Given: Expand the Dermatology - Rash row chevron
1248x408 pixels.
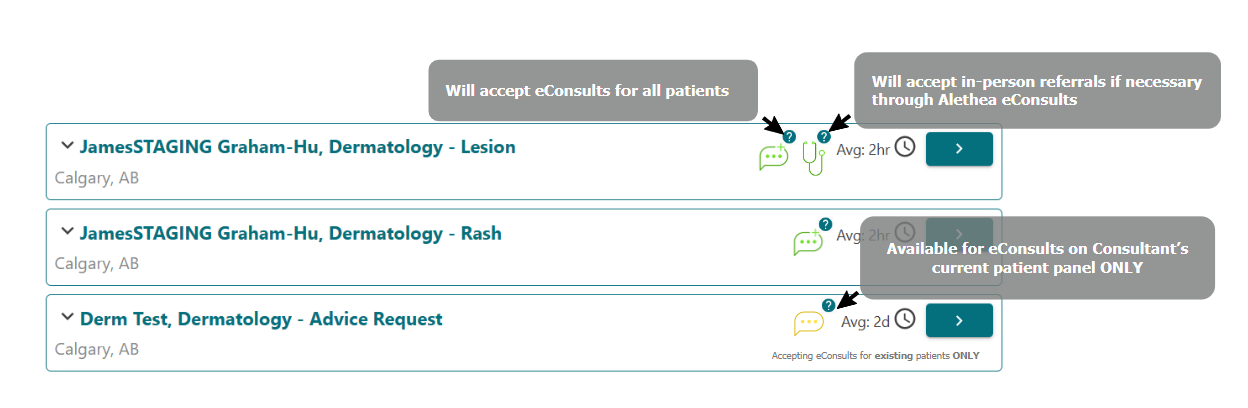Looking at the screenshot, I should point(67,232).
